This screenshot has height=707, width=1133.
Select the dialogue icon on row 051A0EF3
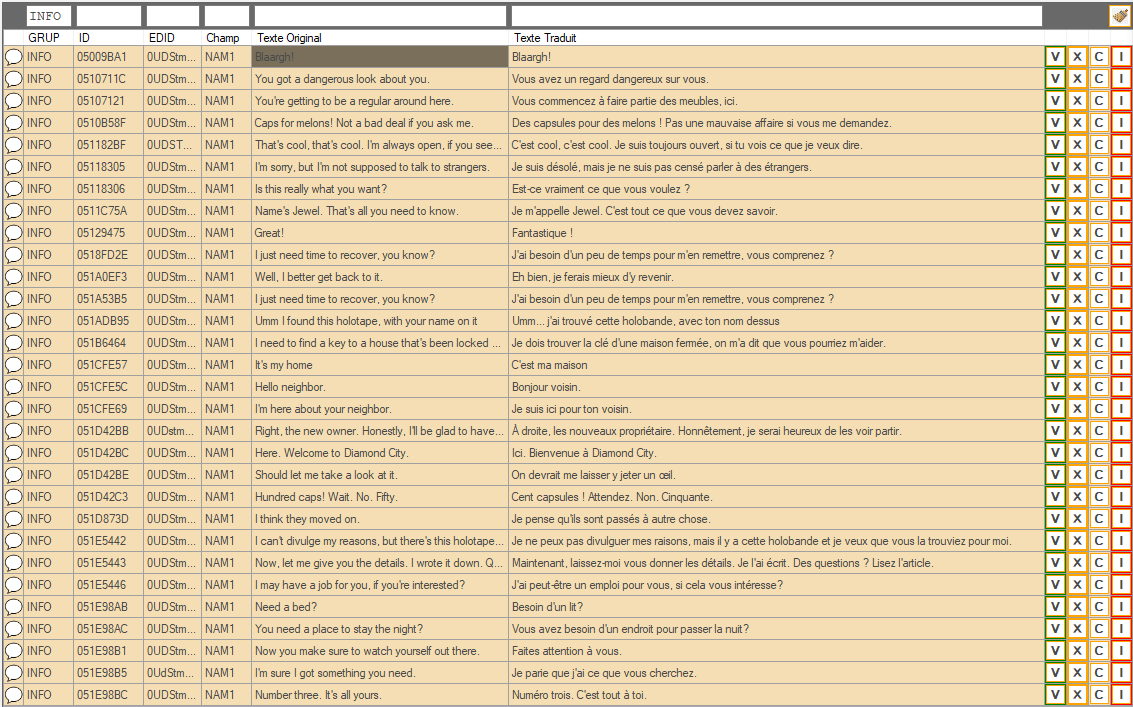coord(14,277)
